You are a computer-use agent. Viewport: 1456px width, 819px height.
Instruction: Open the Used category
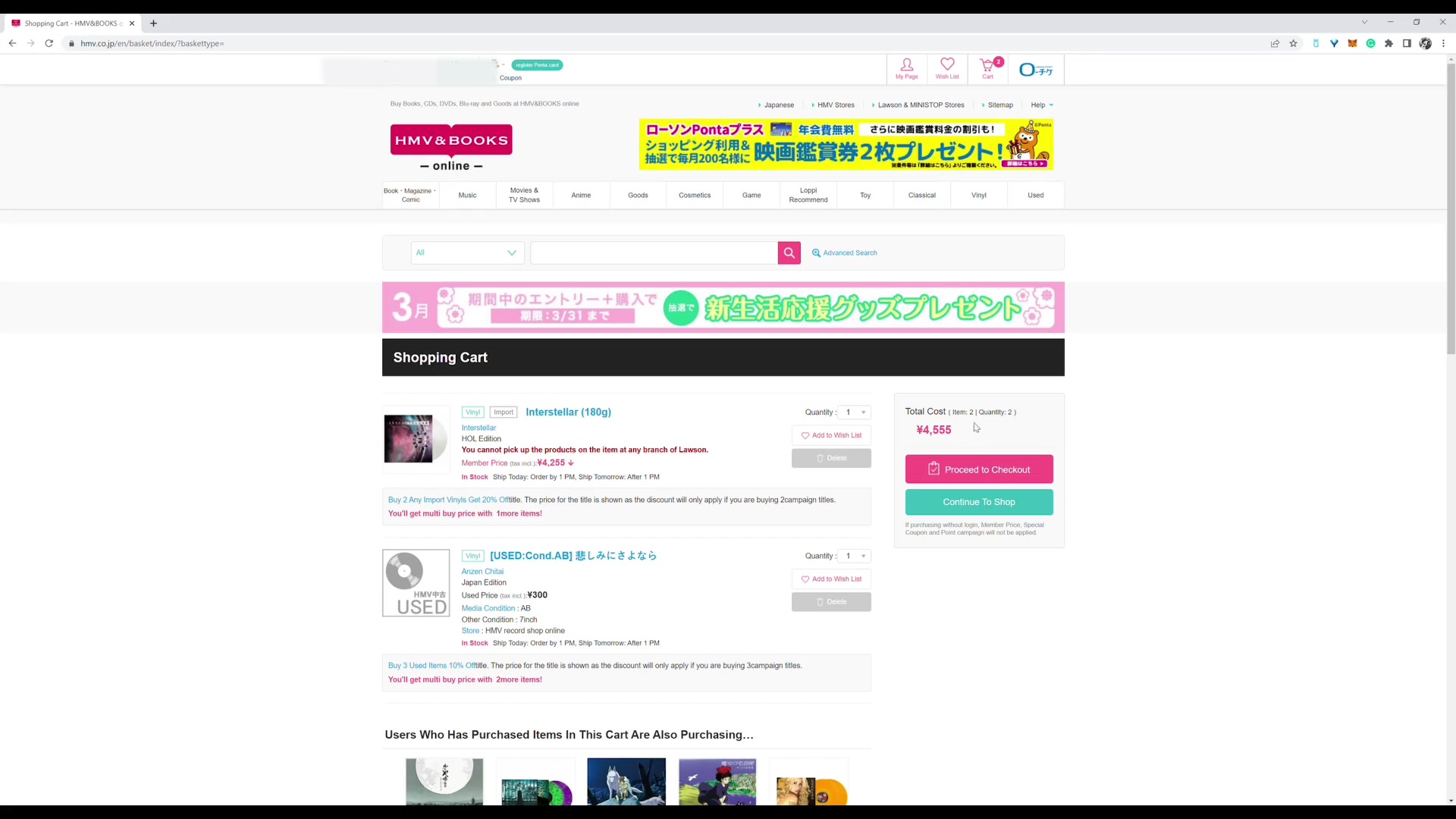coord(1036,196)
